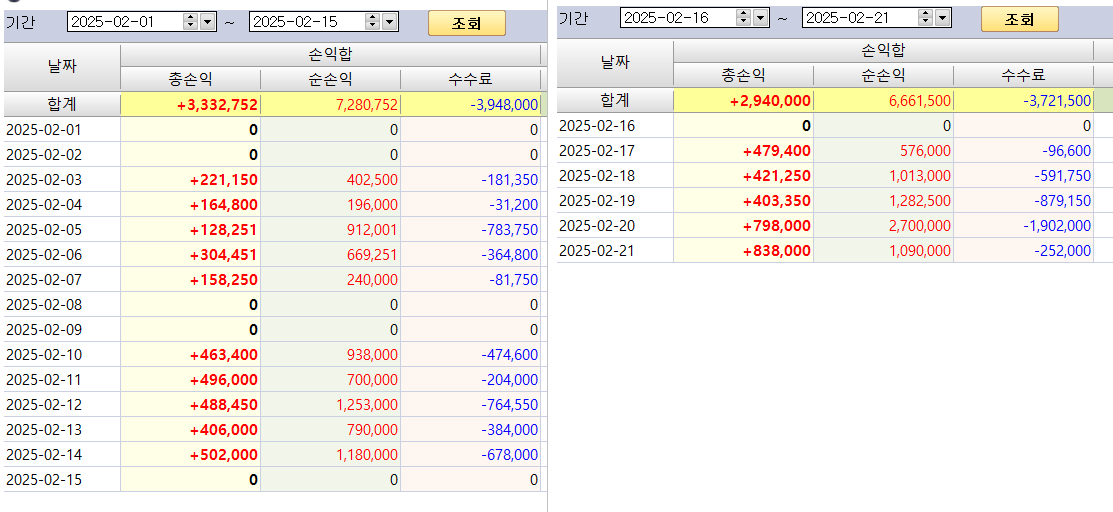
Task: Click the +221,150 cell for 2025-02-03
Action: point(190,180)
